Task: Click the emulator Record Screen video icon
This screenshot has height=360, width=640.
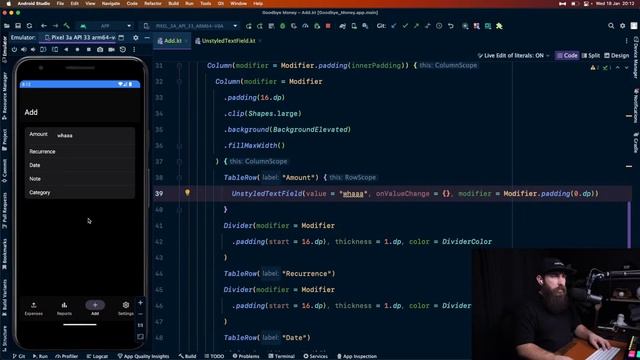Action: 111,49
